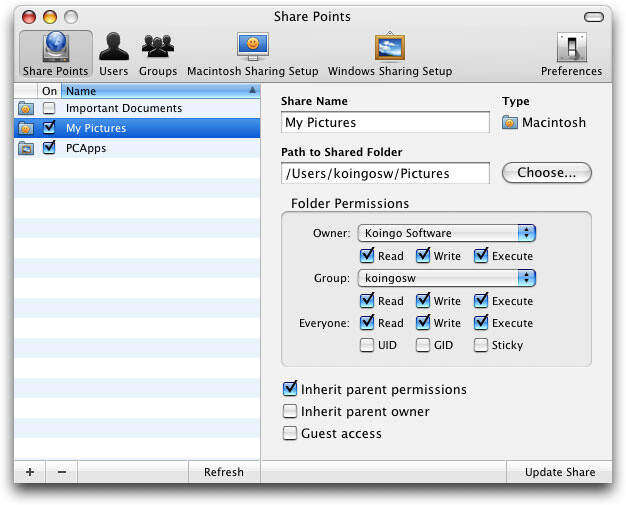626x505 pixels.
Task: Toggle toolbar with the pill button
Action: [x=594, y=17]
